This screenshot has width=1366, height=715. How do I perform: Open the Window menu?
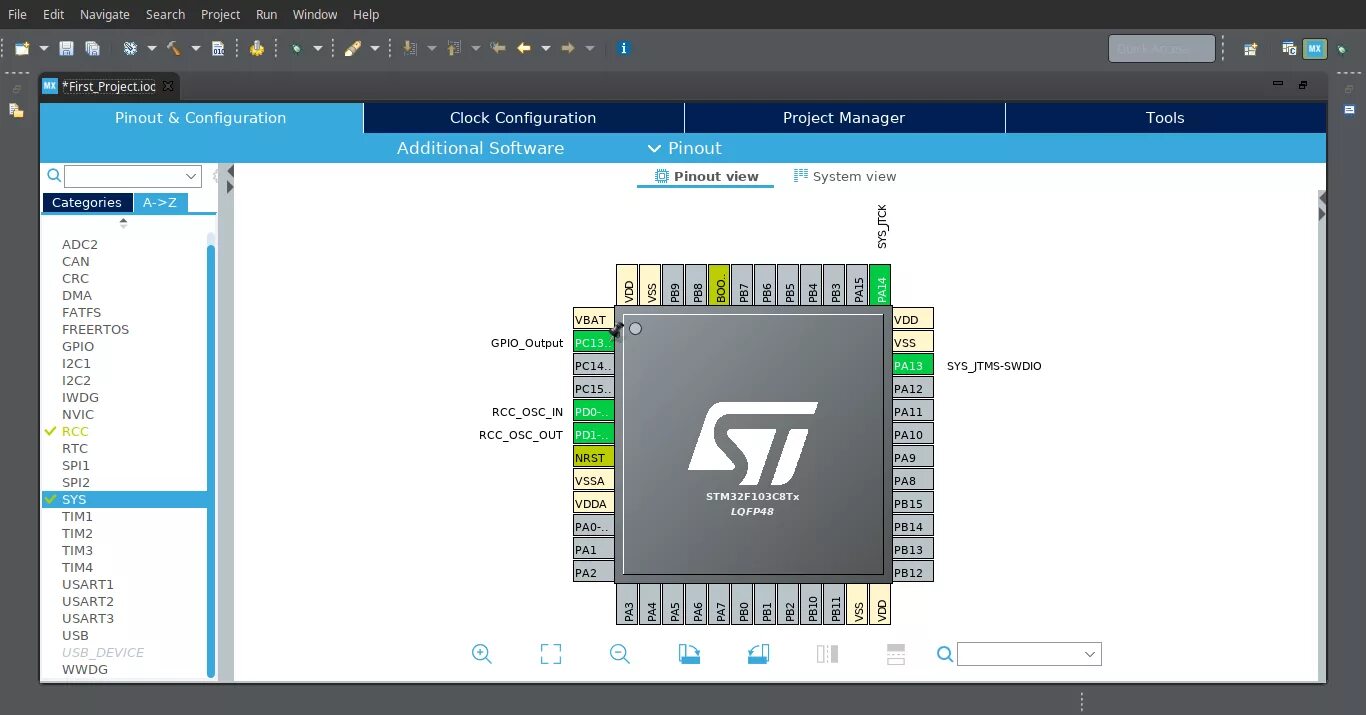pyautogui.click(x=315, y=14)
